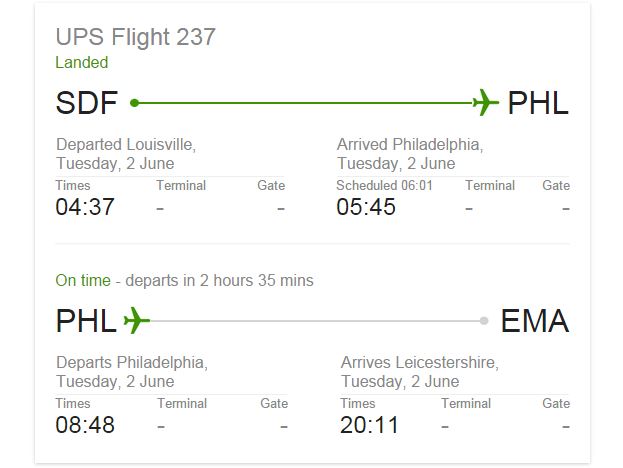Click the 04:37 Louisville departure time
This screenshot has width=623, height=468.
[85, 207]
